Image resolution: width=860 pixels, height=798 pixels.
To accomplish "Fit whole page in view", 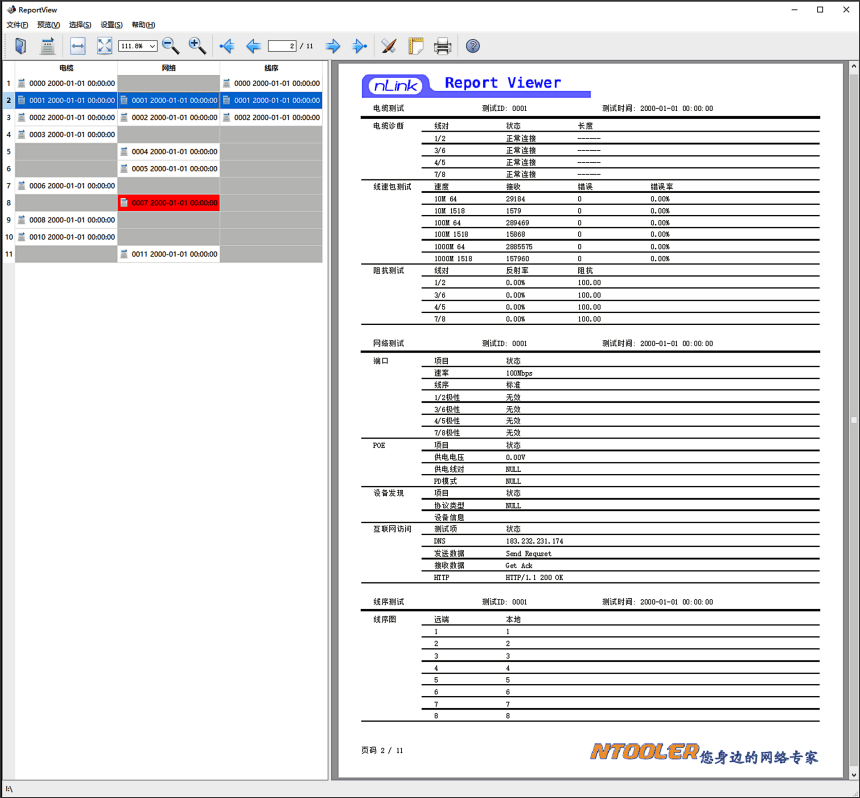I will coord(104,46).
